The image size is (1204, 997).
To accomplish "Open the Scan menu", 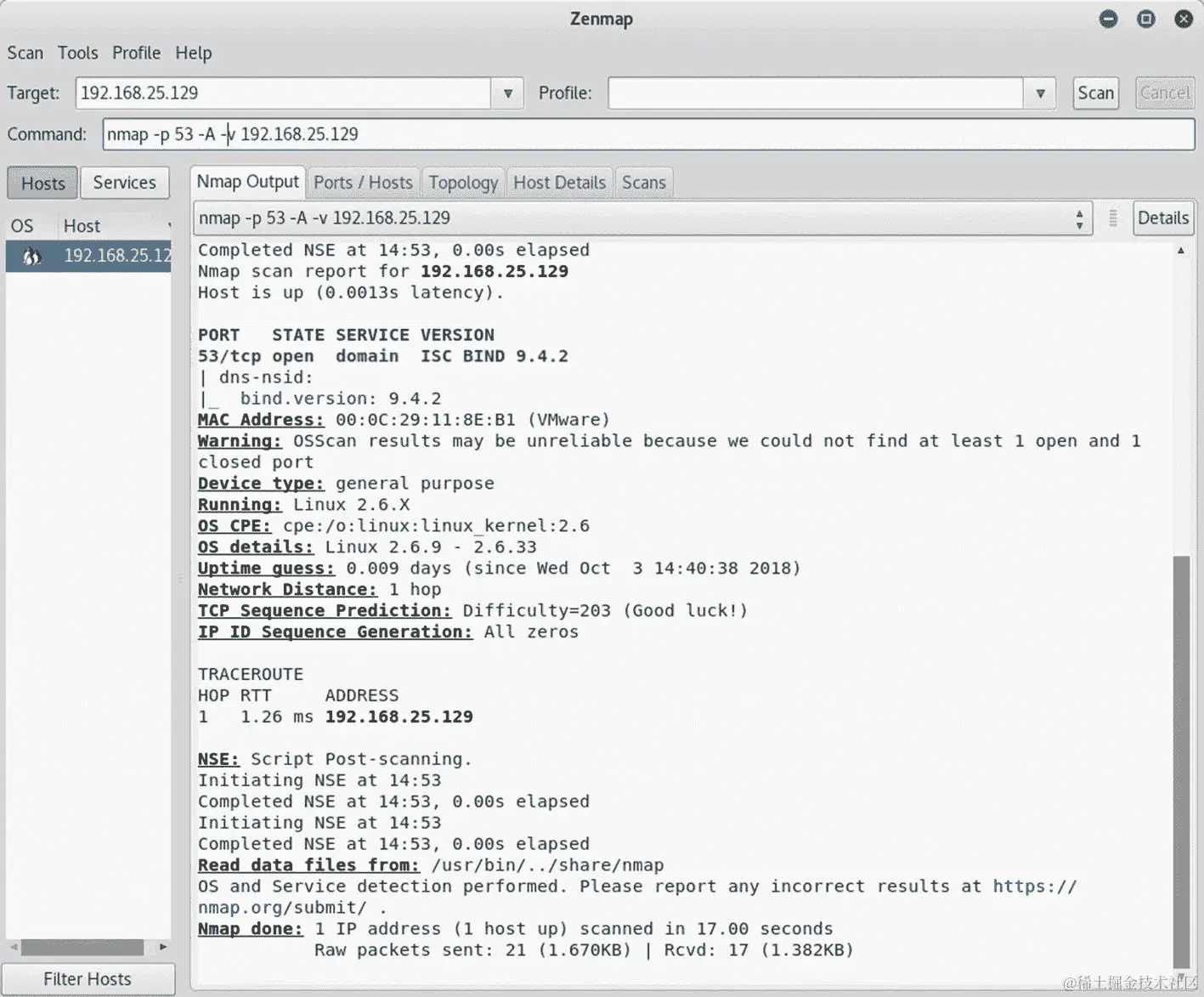I will tap(25, 53).
